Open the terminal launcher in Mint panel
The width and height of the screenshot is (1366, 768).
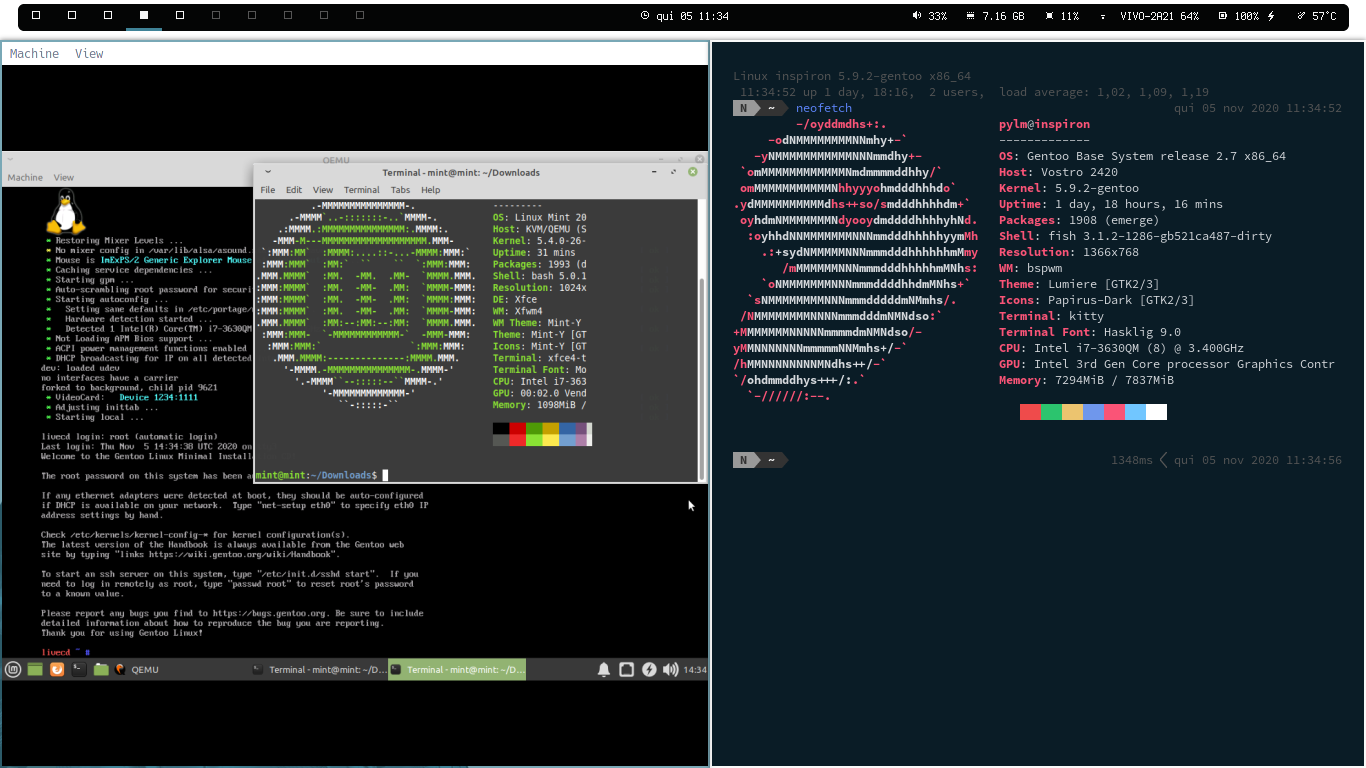[79, 670]
